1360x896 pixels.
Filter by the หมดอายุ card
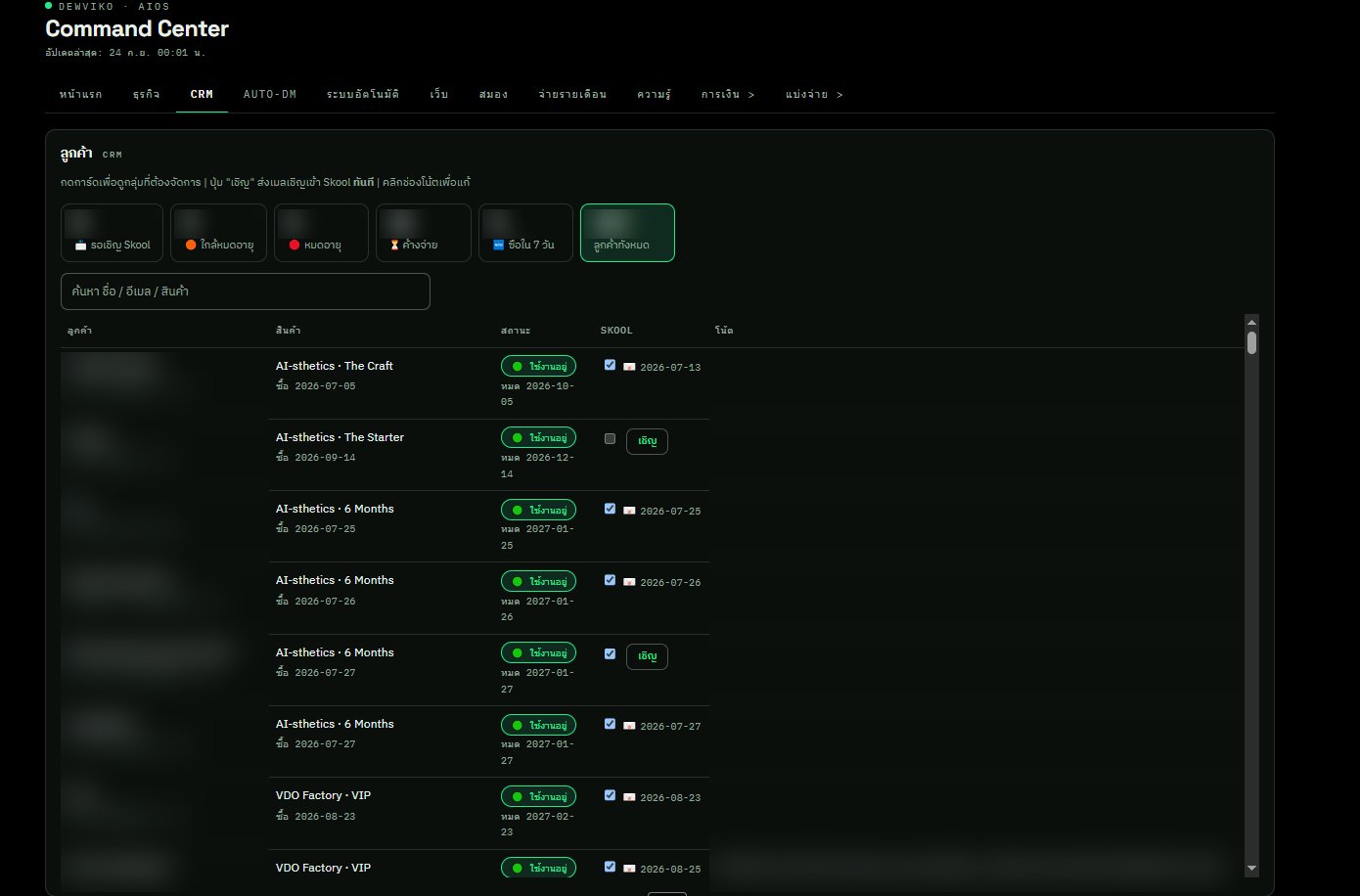click(321, 233)
